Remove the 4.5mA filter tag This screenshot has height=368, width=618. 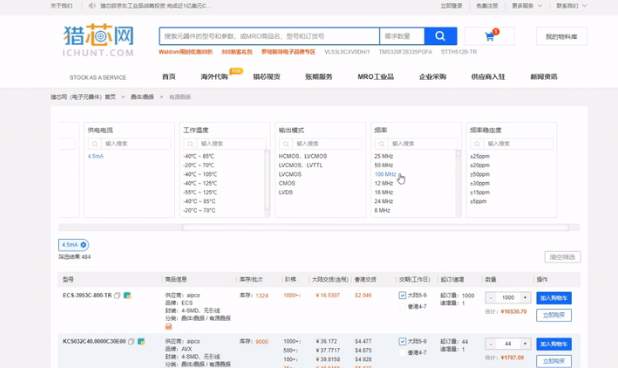point(83,245)
